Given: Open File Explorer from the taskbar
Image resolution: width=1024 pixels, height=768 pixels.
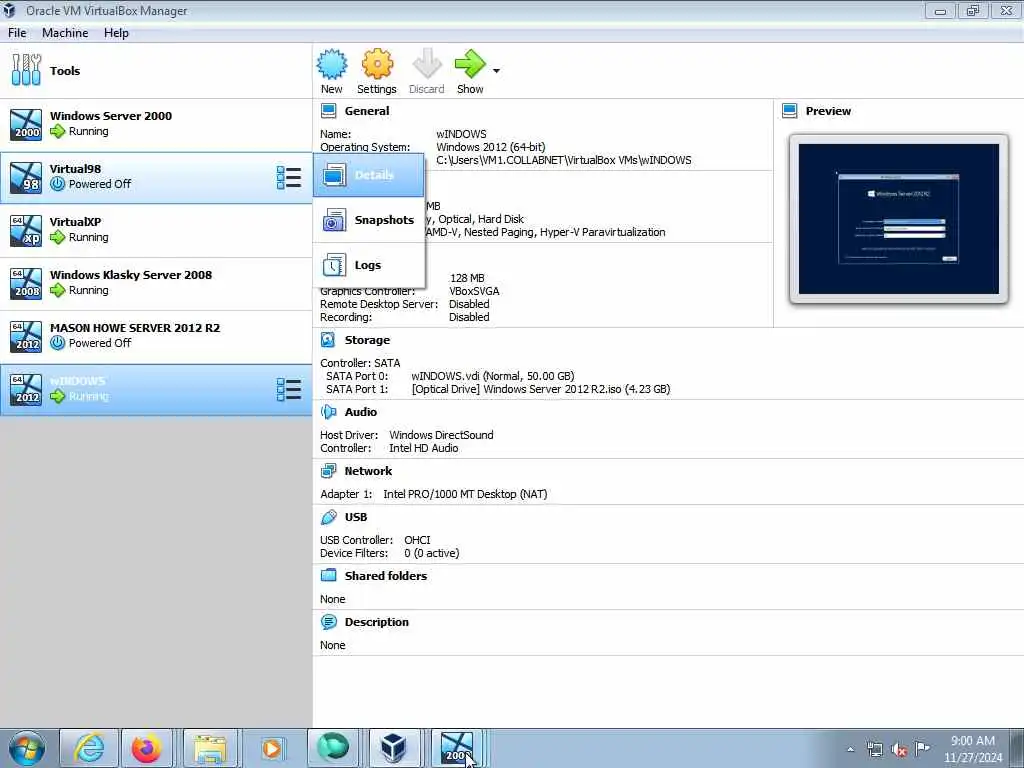Looking at the screenshot, I should pyautogui.click(x=210, y=748).
